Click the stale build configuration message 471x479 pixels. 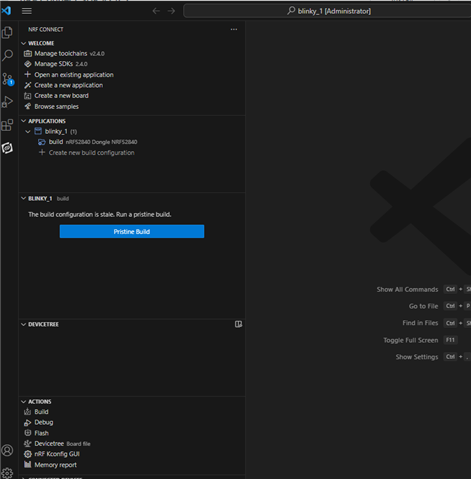[100, 214]
